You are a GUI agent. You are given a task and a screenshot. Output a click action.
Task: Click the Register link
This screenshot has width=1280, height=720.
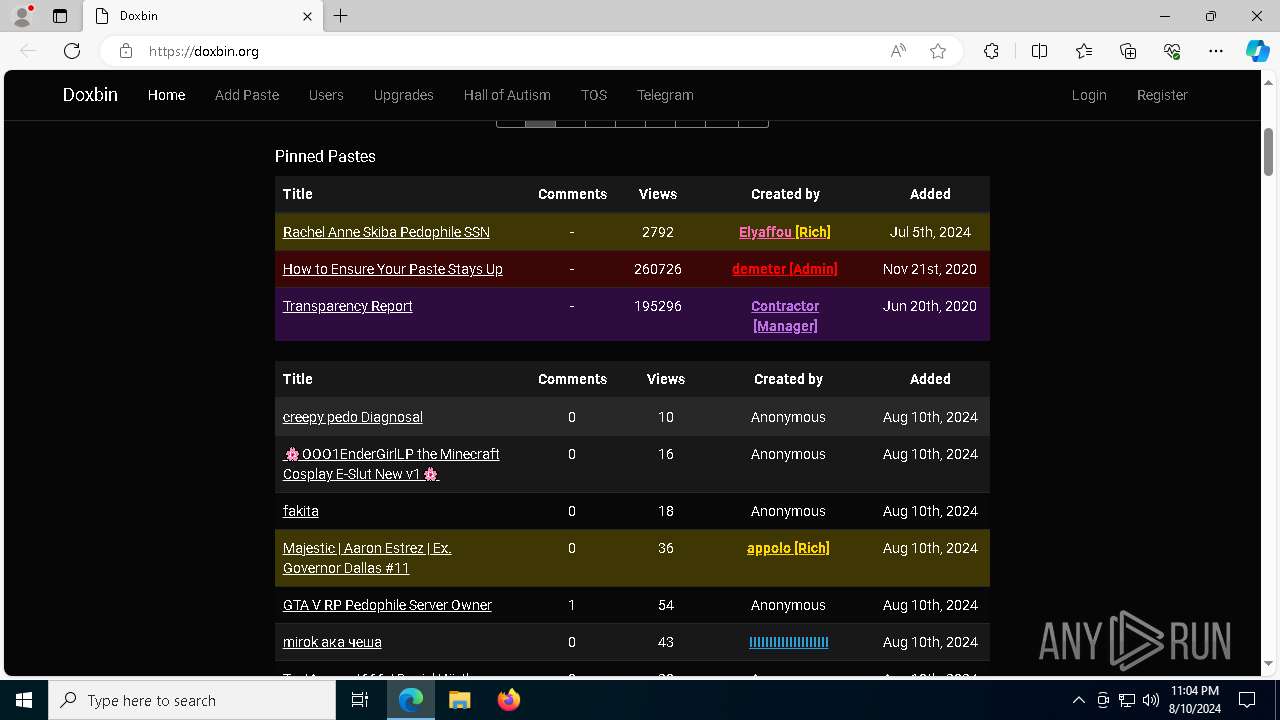(1162, 95)
